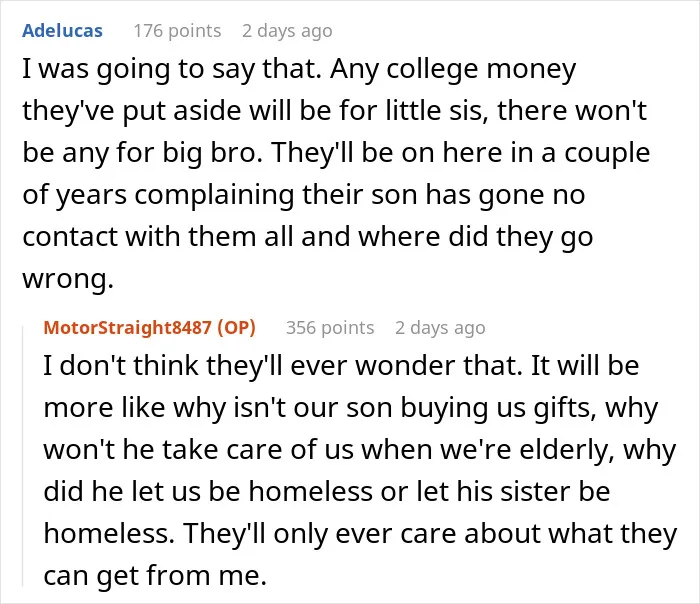Click the final line 'can get from me.'
Viewport: 700px width, 604px height.
tap(155, 576)
